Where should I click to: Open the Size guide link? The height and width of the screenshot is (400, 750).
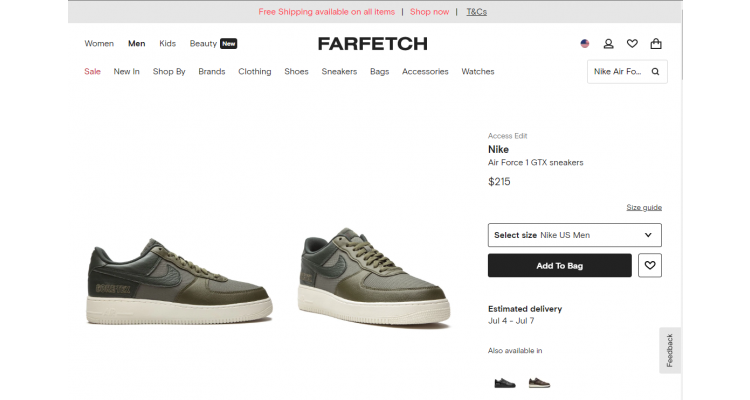pyautogui.click(x=644, y=207)
